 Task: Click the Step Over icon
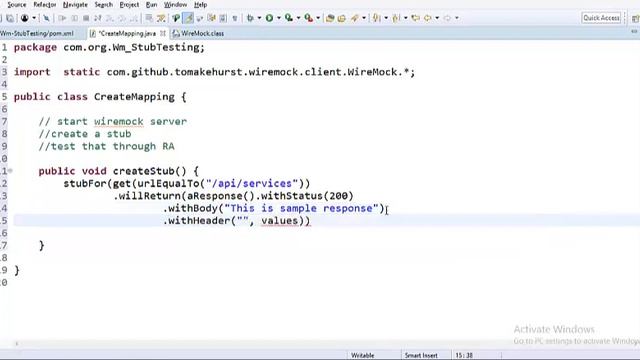122,18
